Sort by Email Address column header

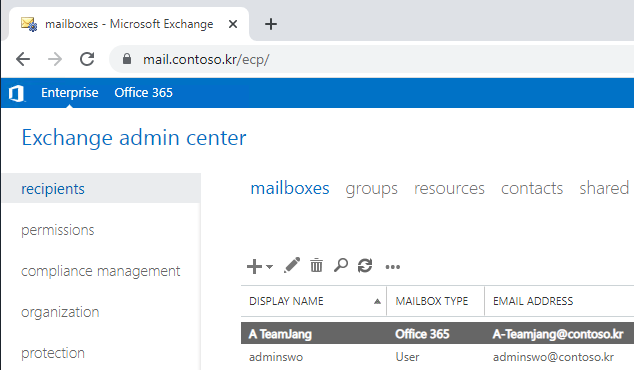point(560,301)
